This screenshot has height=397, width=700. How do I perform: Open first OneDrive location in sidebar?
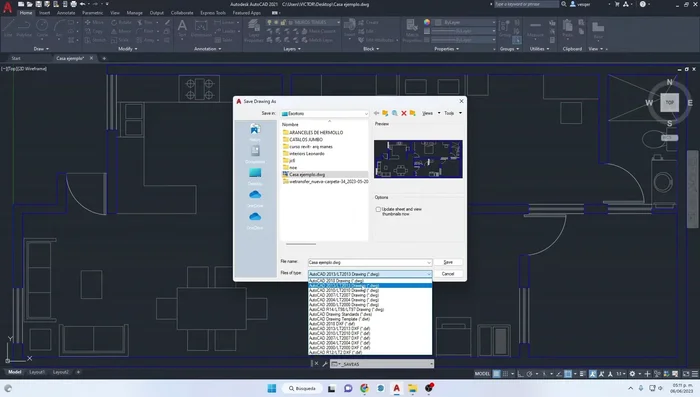pyautogui.click(x=255, y=198)
